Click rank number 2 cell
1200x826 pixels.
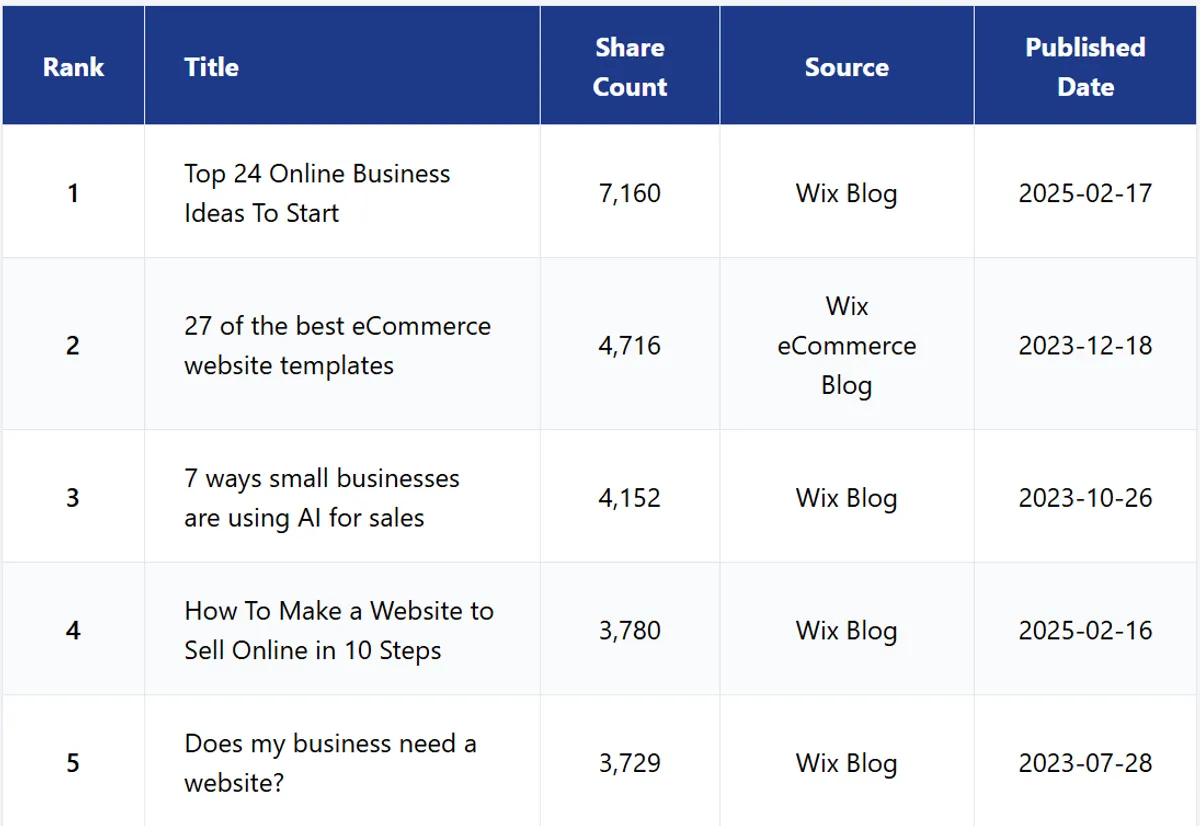[73, 346]
